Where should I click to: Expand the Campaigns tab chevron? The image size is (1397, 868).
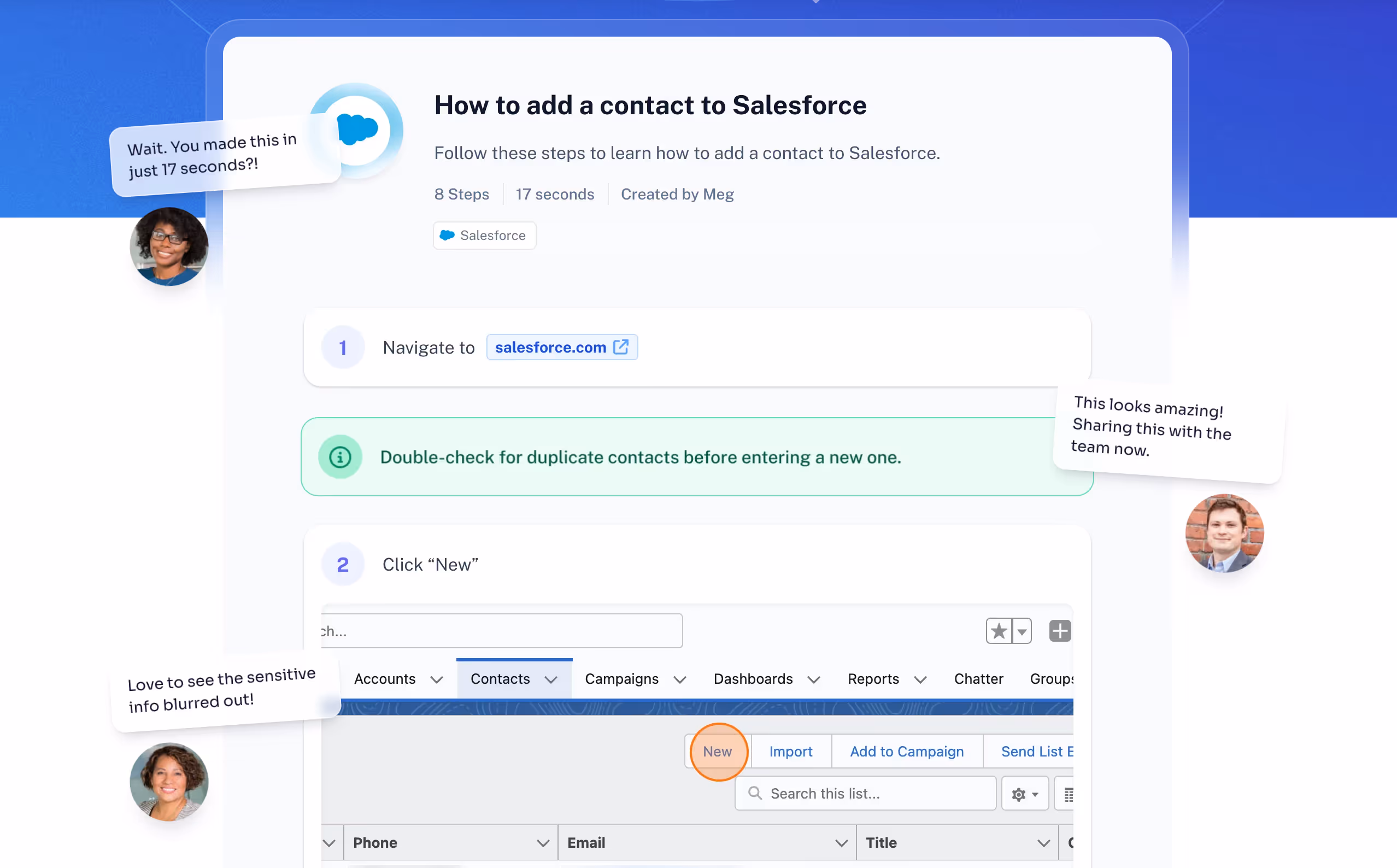click(x=680, y=680)
